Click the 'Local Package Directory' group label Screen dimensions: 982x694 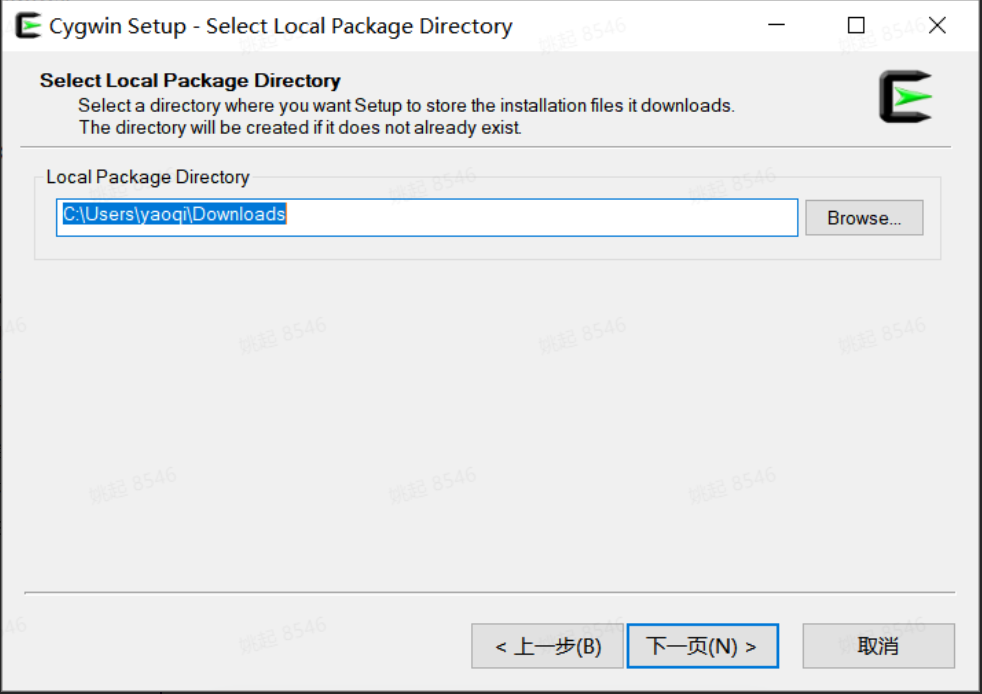148,177
